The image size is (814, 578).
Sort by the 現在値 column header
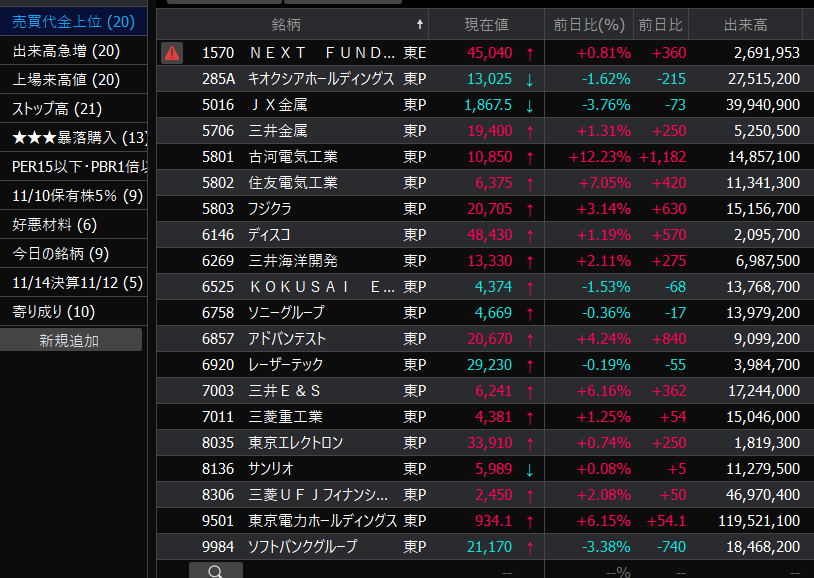click(487, 24)
